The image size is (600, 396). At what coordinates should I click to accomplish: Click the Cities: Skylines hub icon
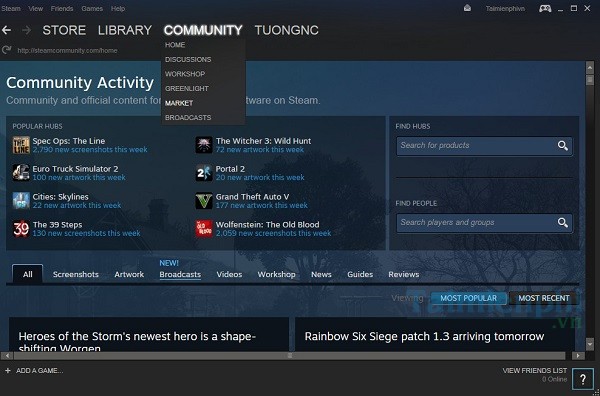point(21,201)
